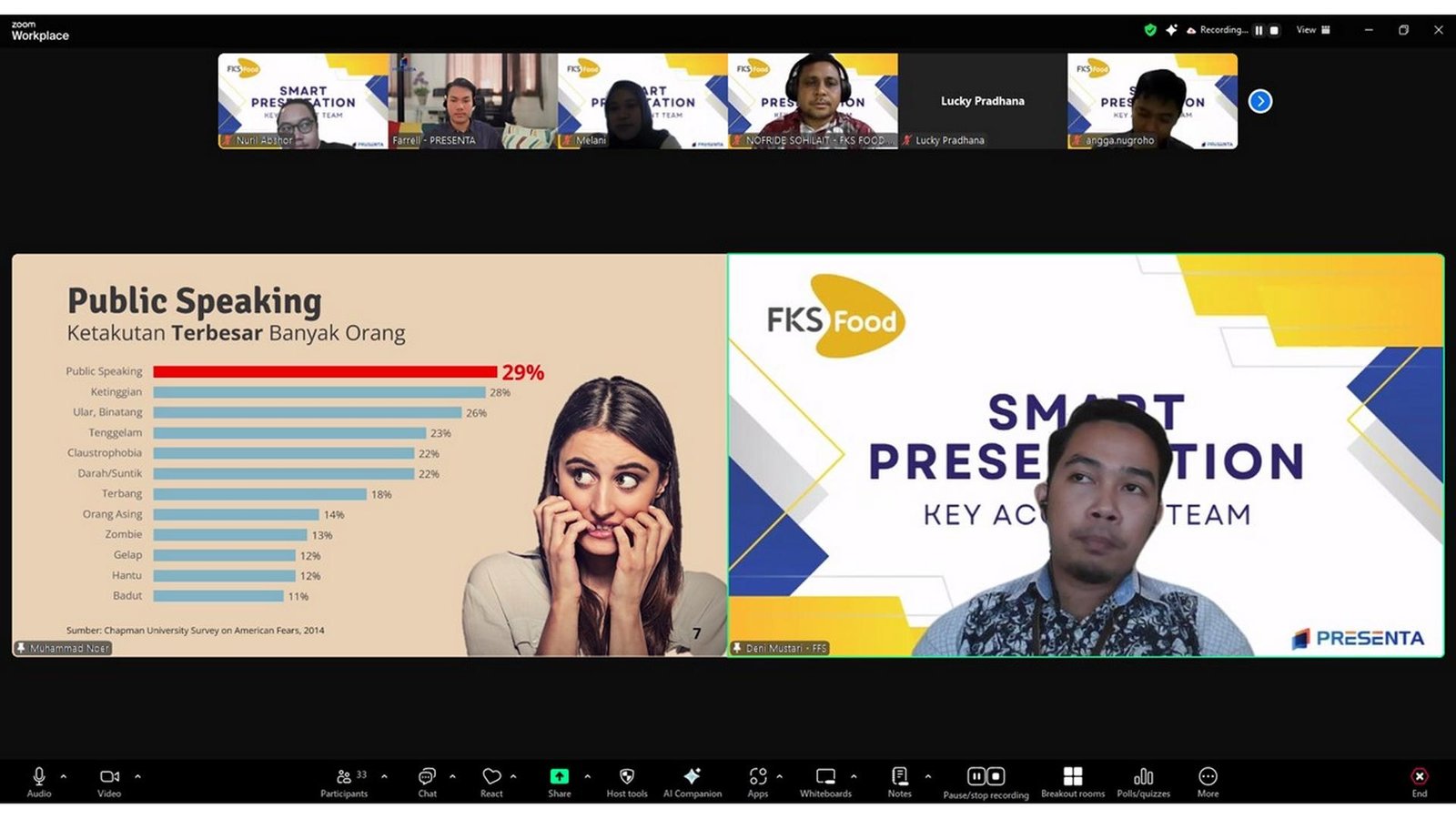Open the React heart menu

pyautogui.click(x=491, y=782)
